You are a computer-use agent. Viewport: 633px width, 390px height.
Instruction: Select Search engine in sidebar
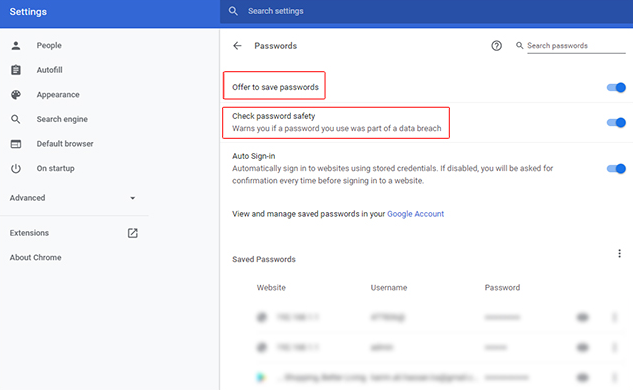62,119
